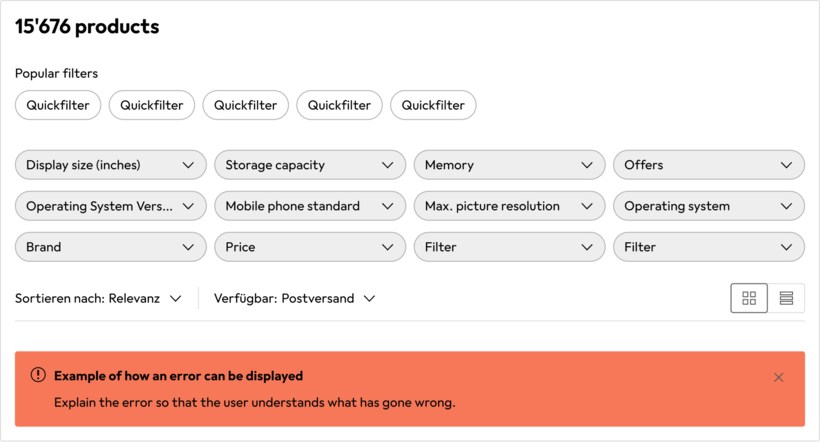Click the chevron beside Sortieren nach
Viewport: 820px width, 442px height.
(176, 299)
